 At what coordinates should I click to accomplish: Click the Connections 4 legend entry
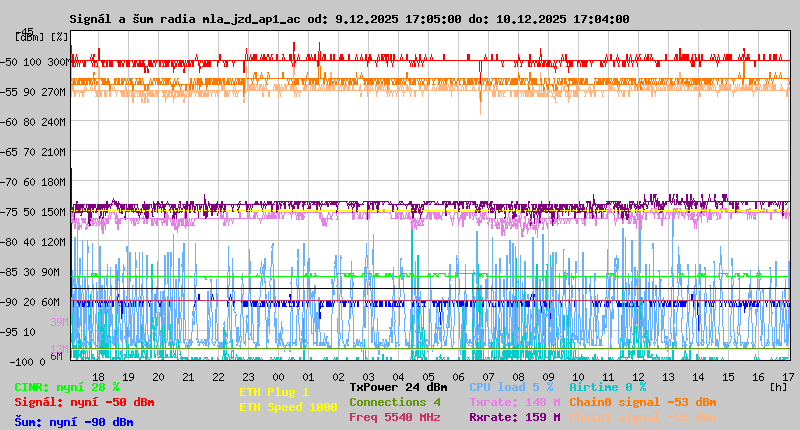pyautogui.click(x=394, y=402)
